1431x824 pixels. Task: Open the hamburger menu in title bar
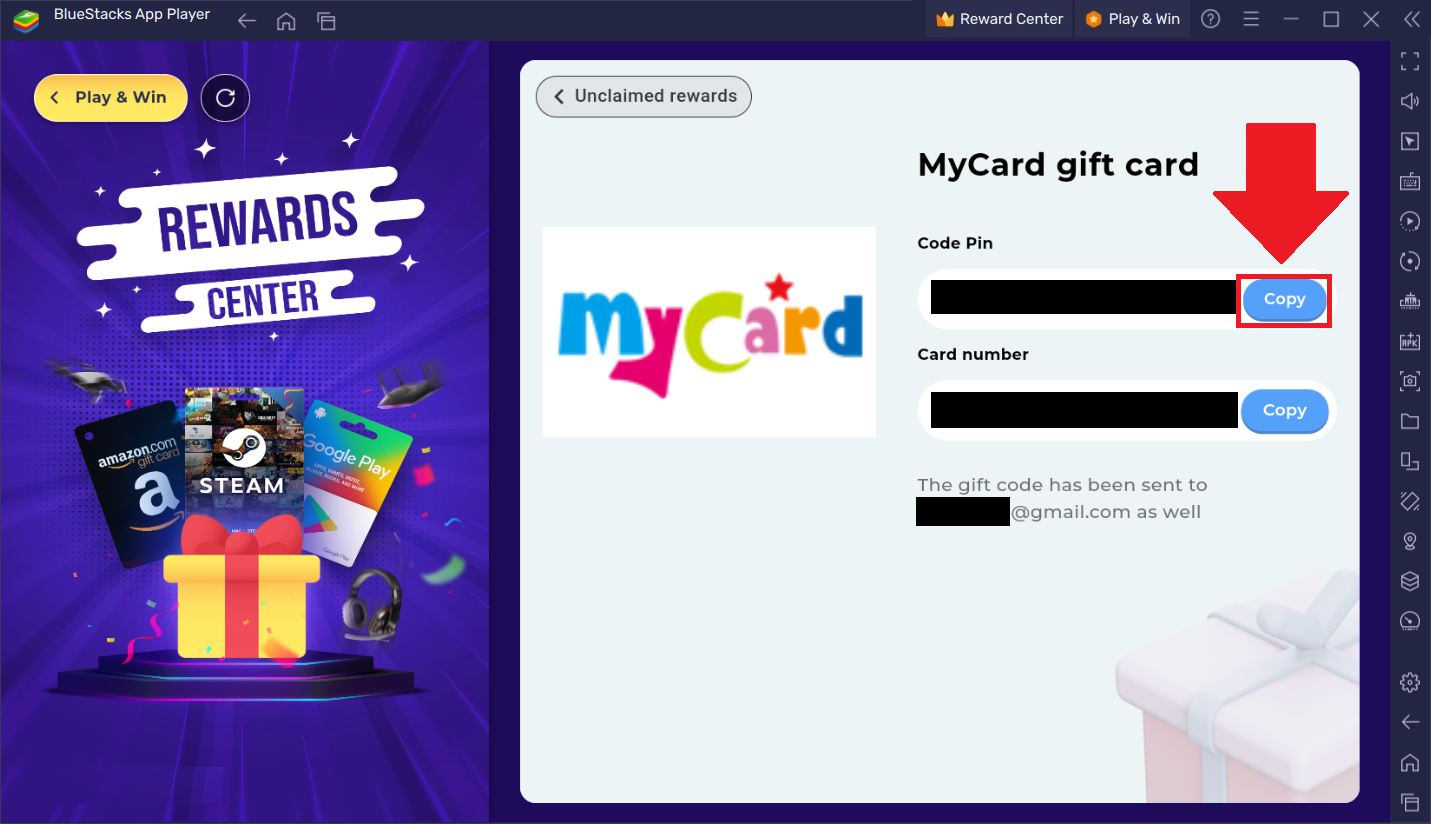tap(1251, 19)
